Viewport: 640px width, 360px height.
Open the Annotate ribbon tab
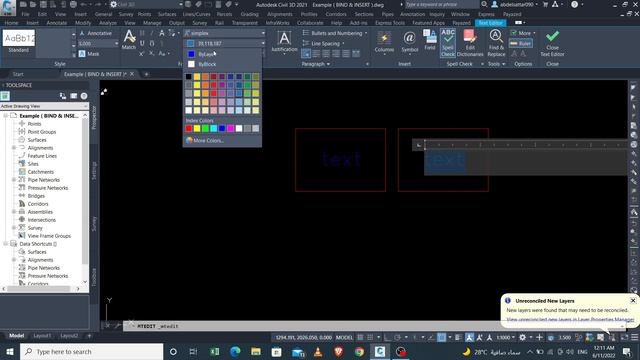[57, 23]
